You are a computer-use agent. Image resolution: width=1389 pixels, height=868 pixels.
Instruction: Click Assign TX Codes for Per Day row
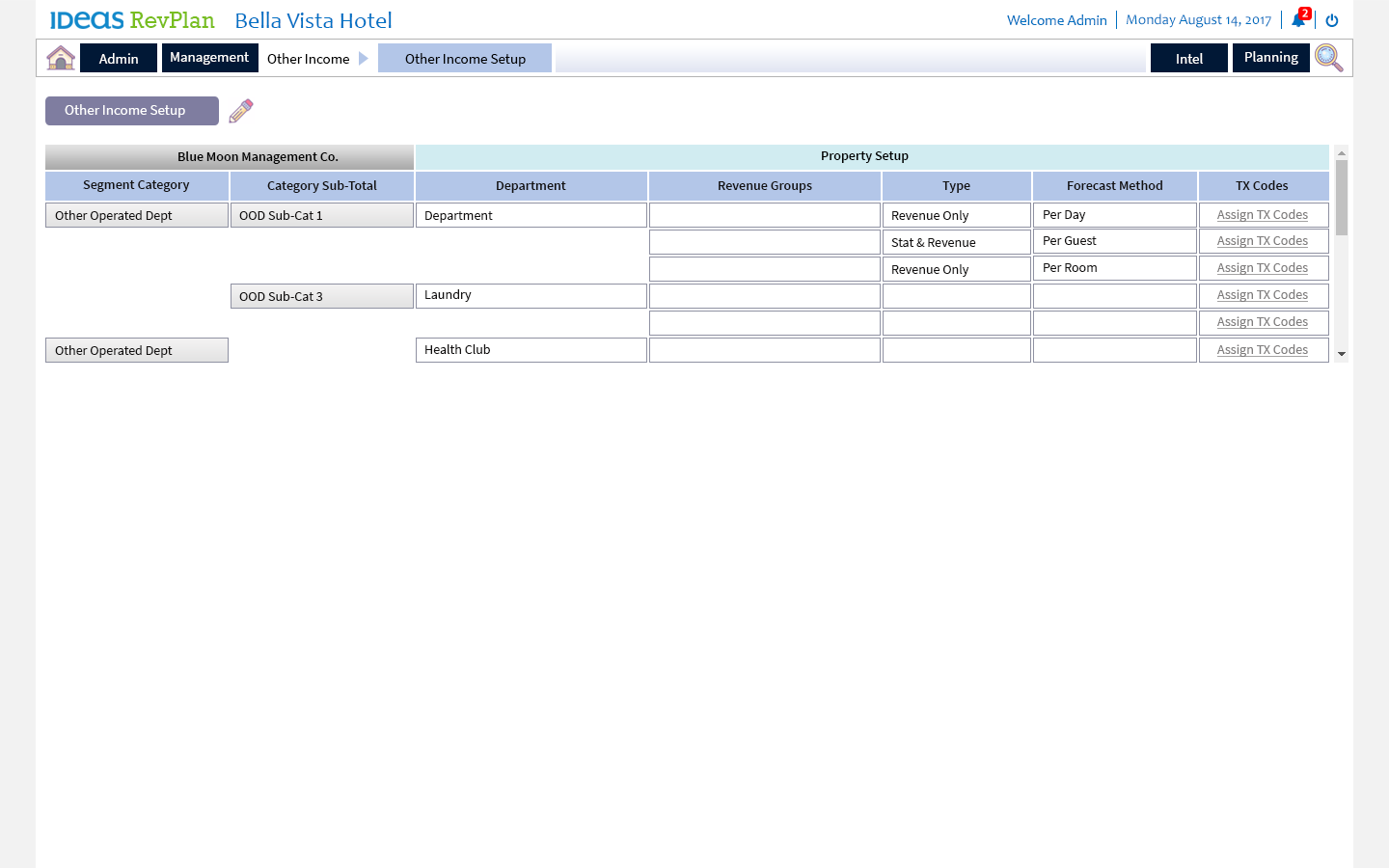tap(1262, 215)
